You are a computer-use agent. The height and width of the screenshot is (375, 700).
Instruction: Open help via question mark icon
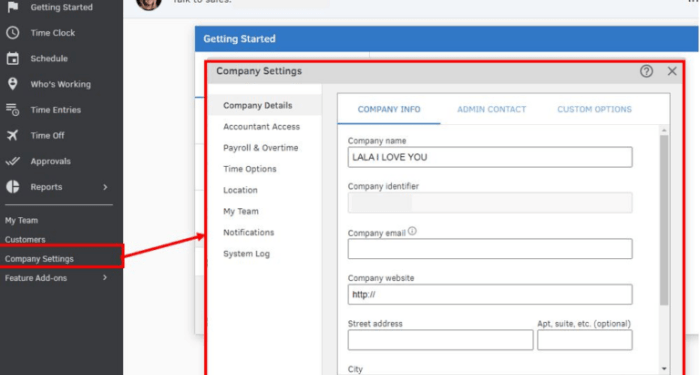click(646, 71)
